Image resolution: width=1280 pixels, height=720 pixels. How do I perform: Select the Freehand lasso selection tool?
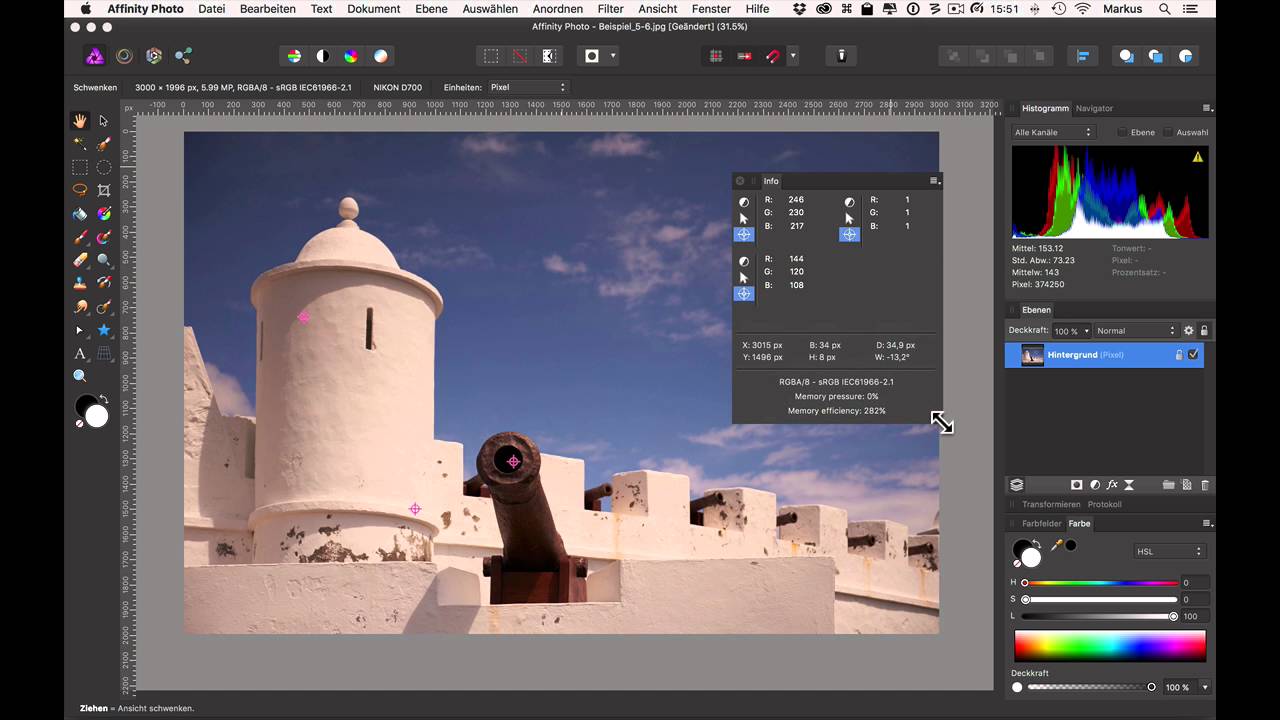80,190
